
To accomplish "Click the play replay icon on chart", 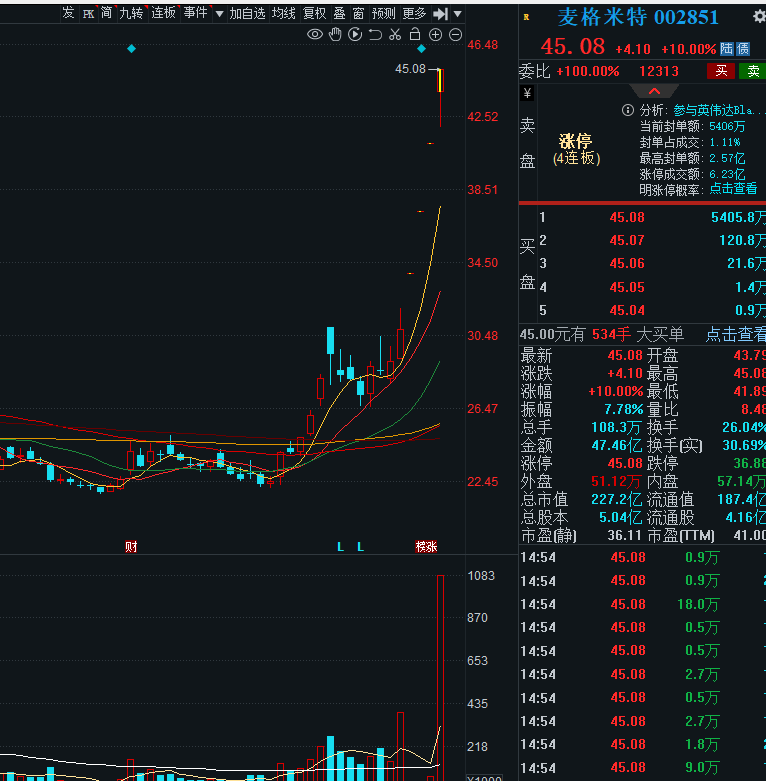I will tap(355, 35).
